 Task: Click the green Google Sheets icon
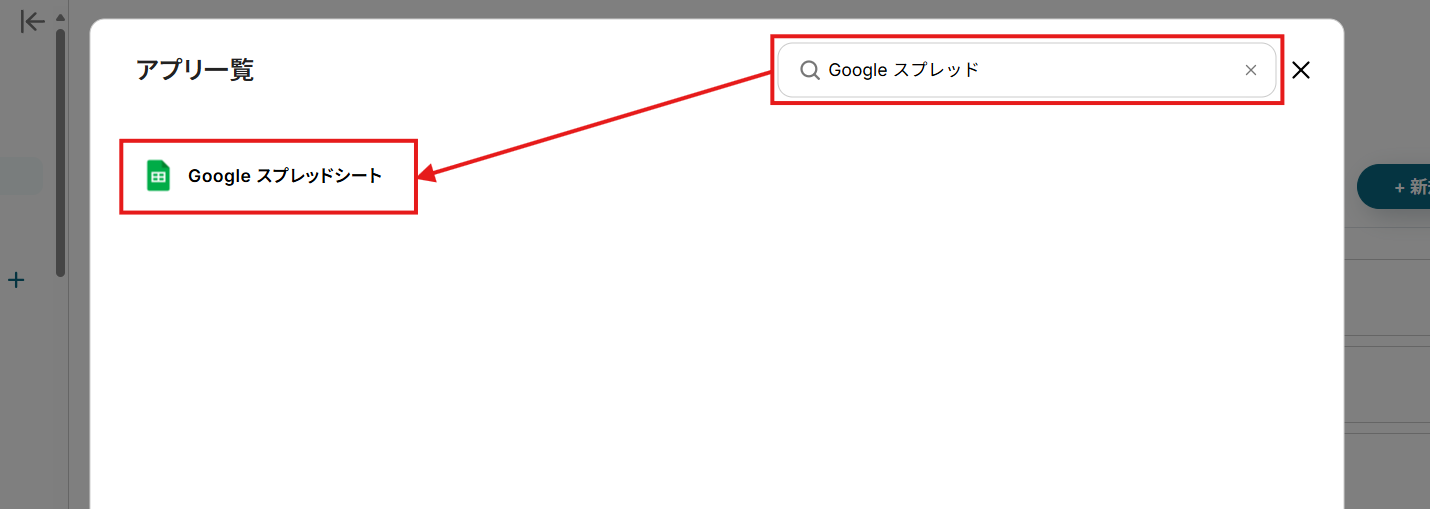pos(158,175)
